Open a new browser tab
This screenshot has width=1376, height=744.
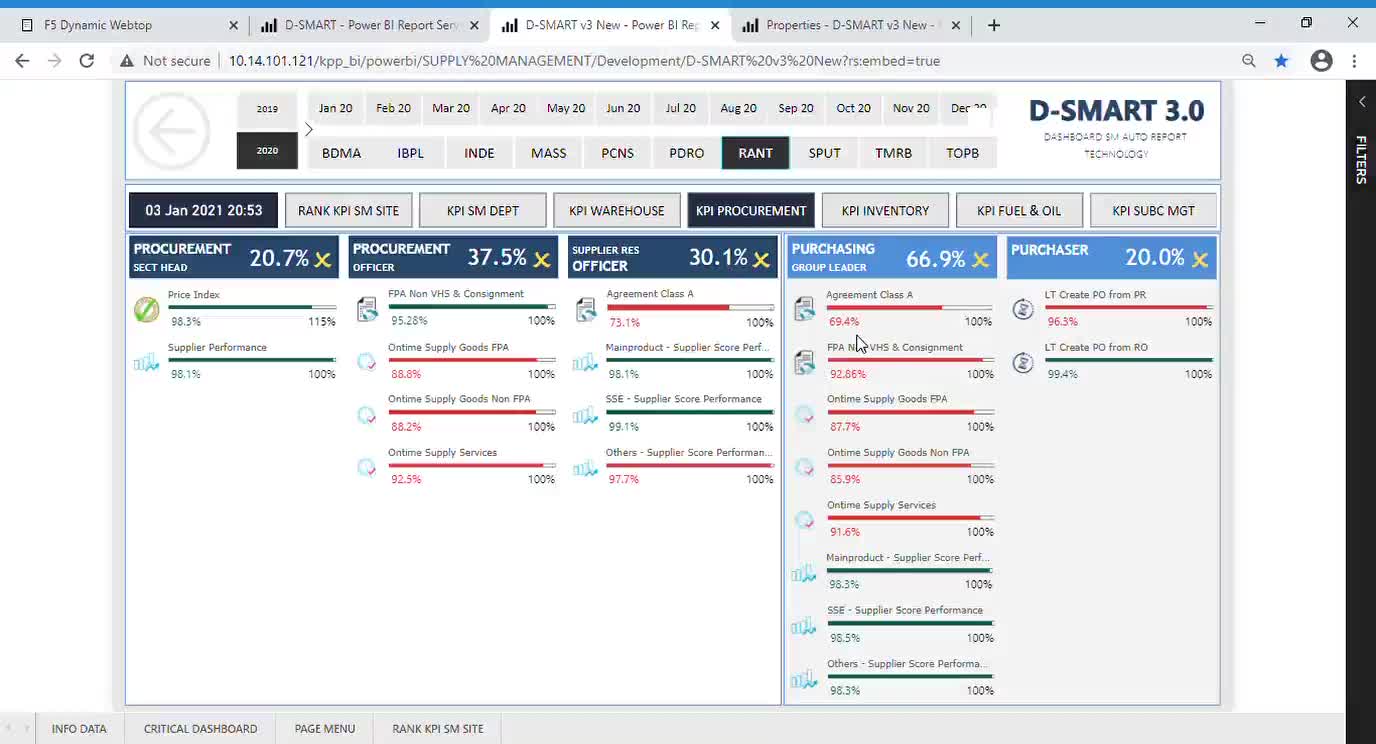pyautogui.click(x=993, y=25)
